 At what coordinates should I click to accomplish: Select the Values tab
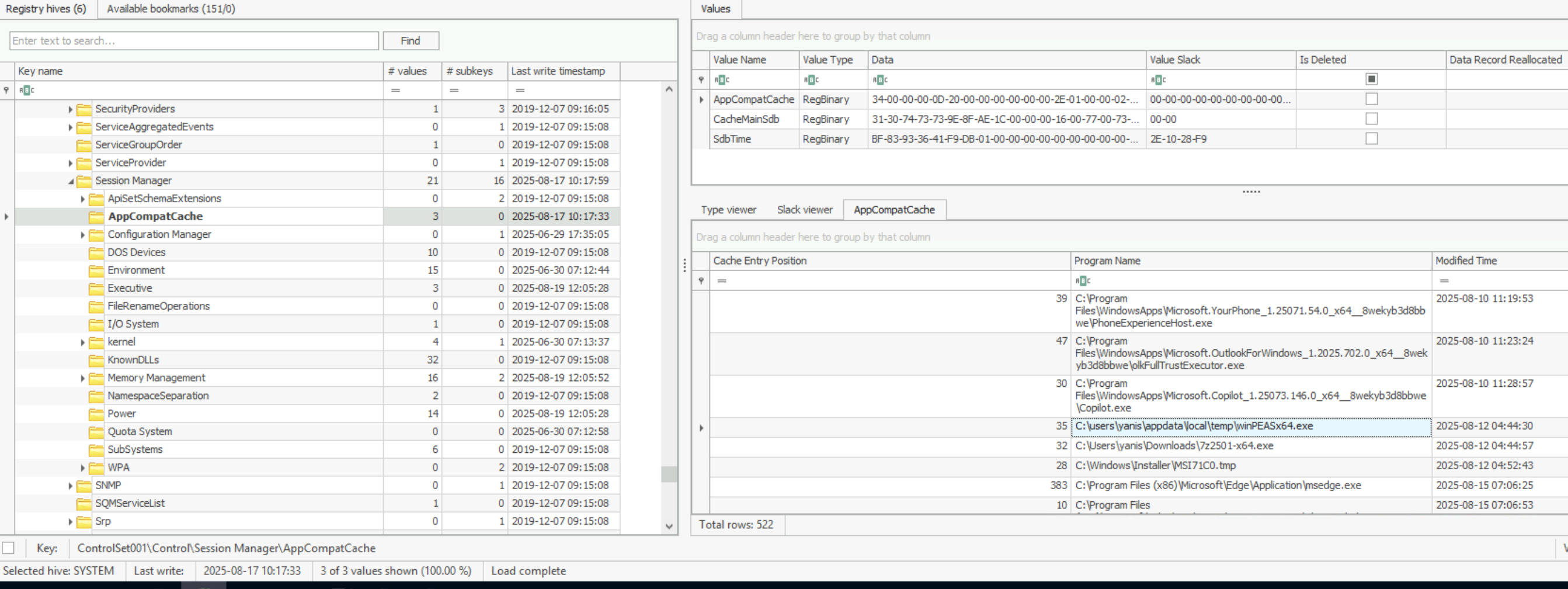[715, 9]
